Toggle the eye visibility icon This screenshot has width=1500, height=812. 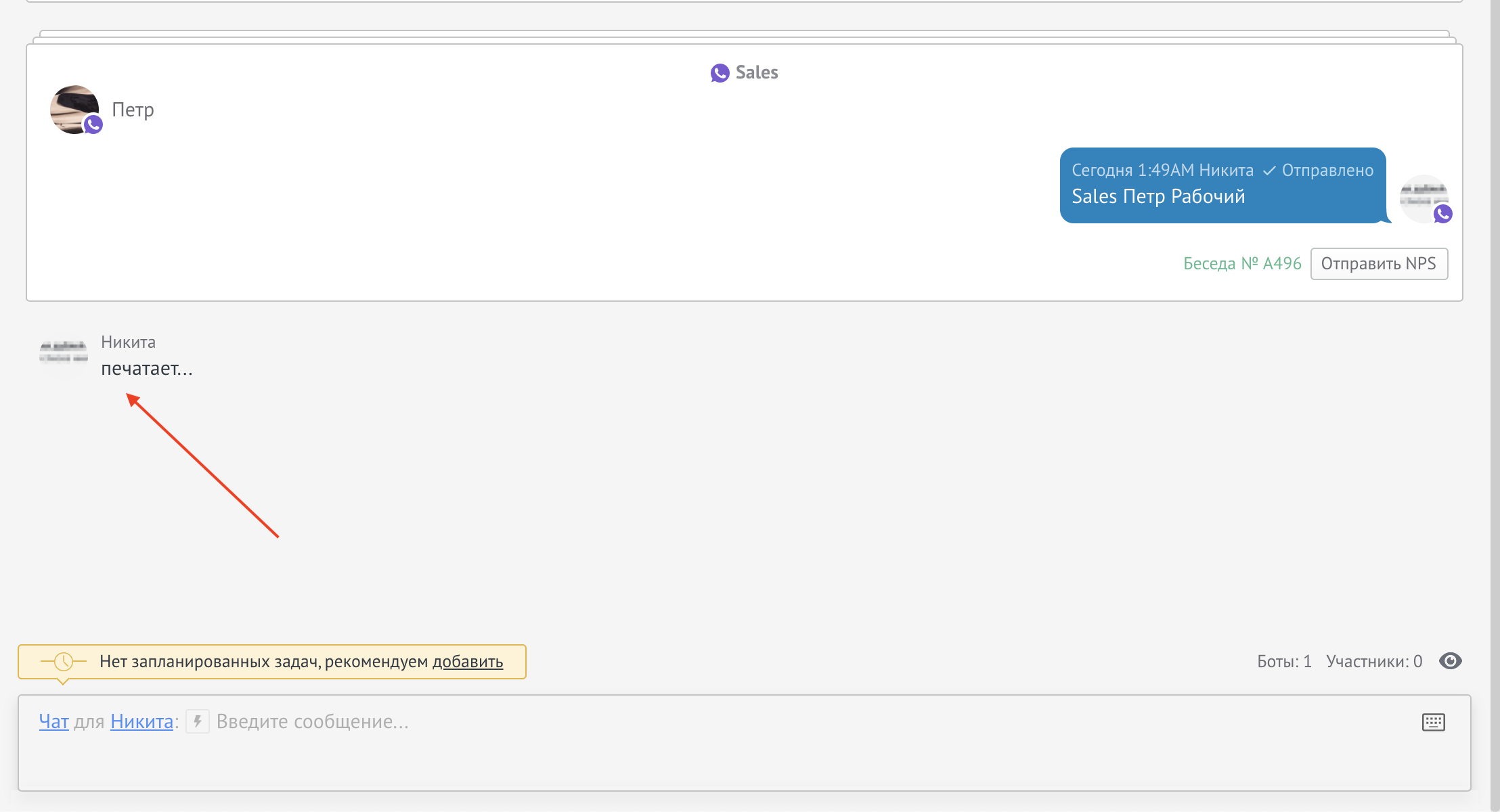[1451, 661]
